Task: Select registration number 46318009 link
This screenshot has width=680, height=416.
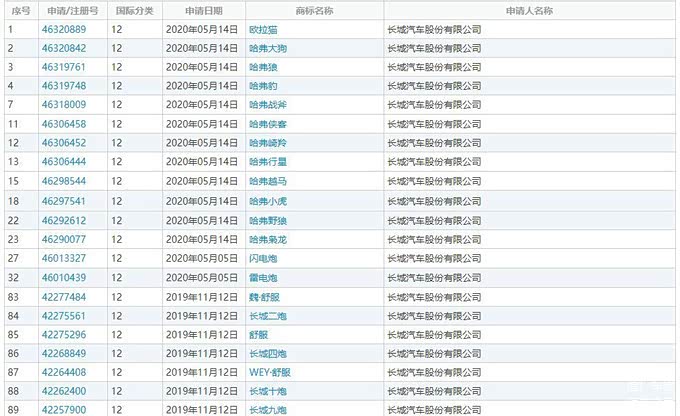Action: pos(64,105)
